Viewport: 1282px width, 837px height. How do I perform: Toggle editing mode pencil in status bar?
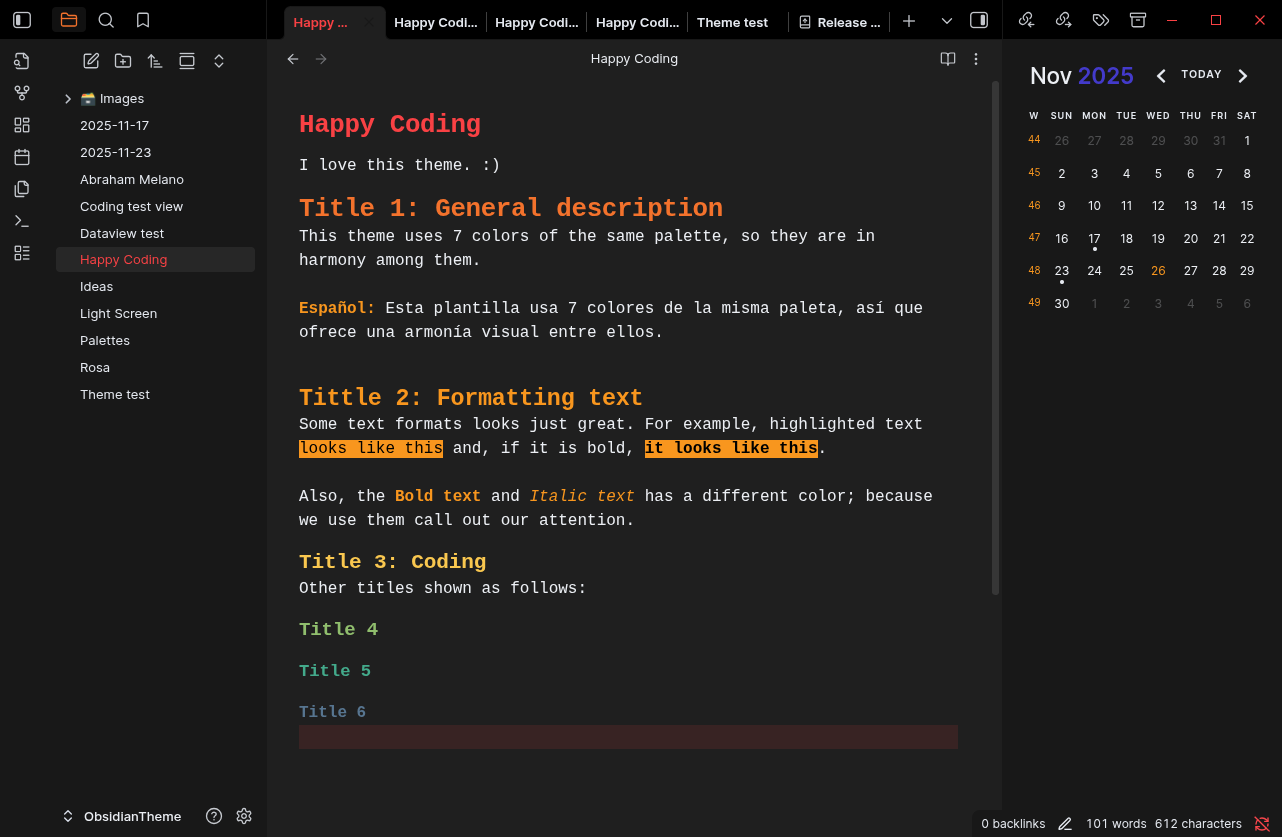point(1065,824)
